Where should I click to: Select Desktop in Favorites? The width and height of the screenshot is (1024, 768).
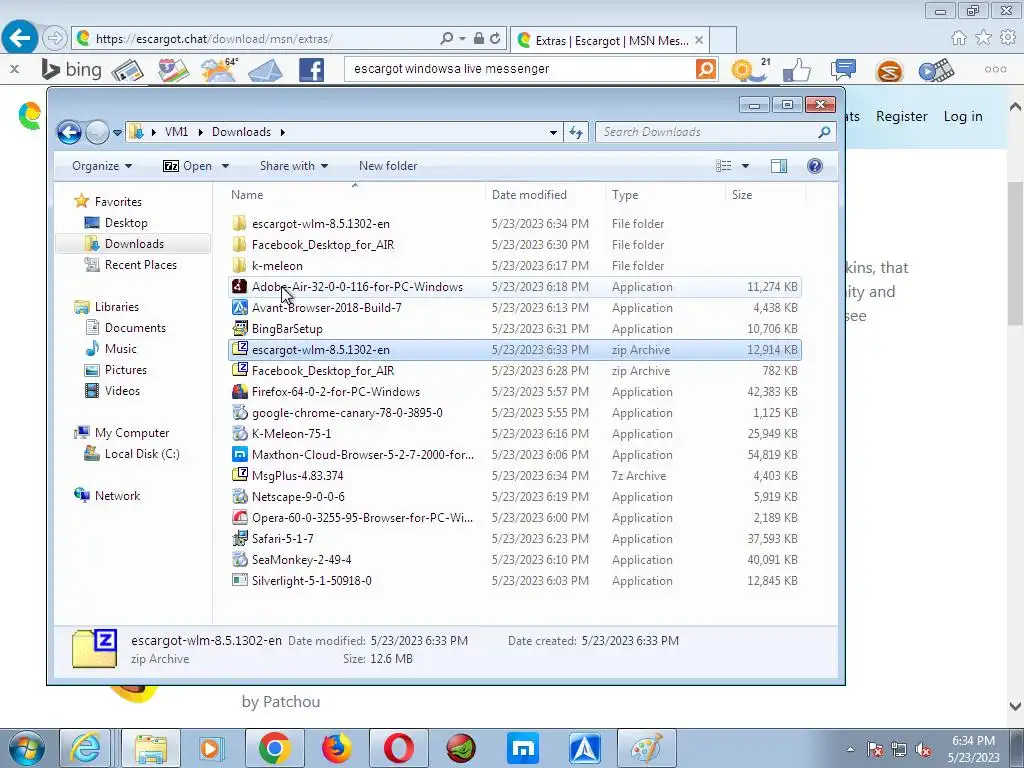pos(126,223)
